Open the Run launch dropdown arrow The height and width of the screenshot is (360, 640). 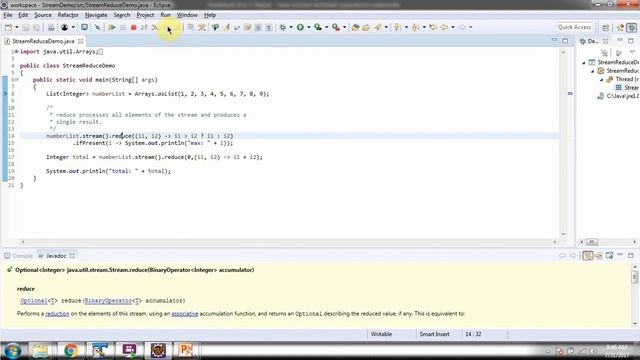[309, 27]
